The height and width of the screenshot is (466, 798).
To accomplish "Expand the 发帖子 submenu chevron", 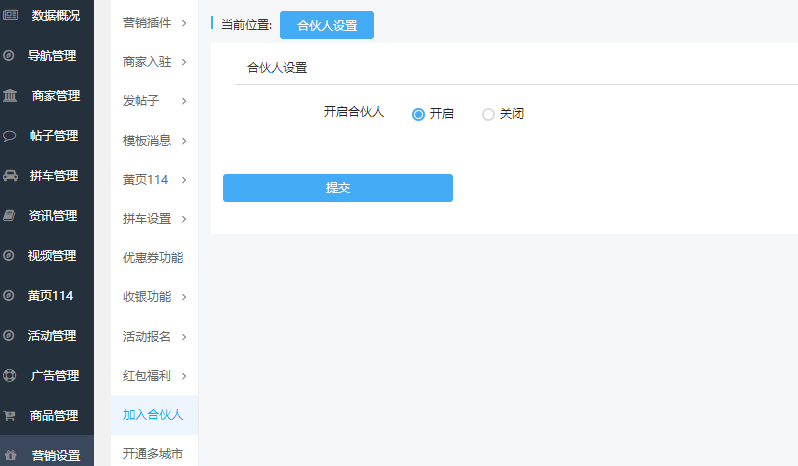I will (184, 101).
